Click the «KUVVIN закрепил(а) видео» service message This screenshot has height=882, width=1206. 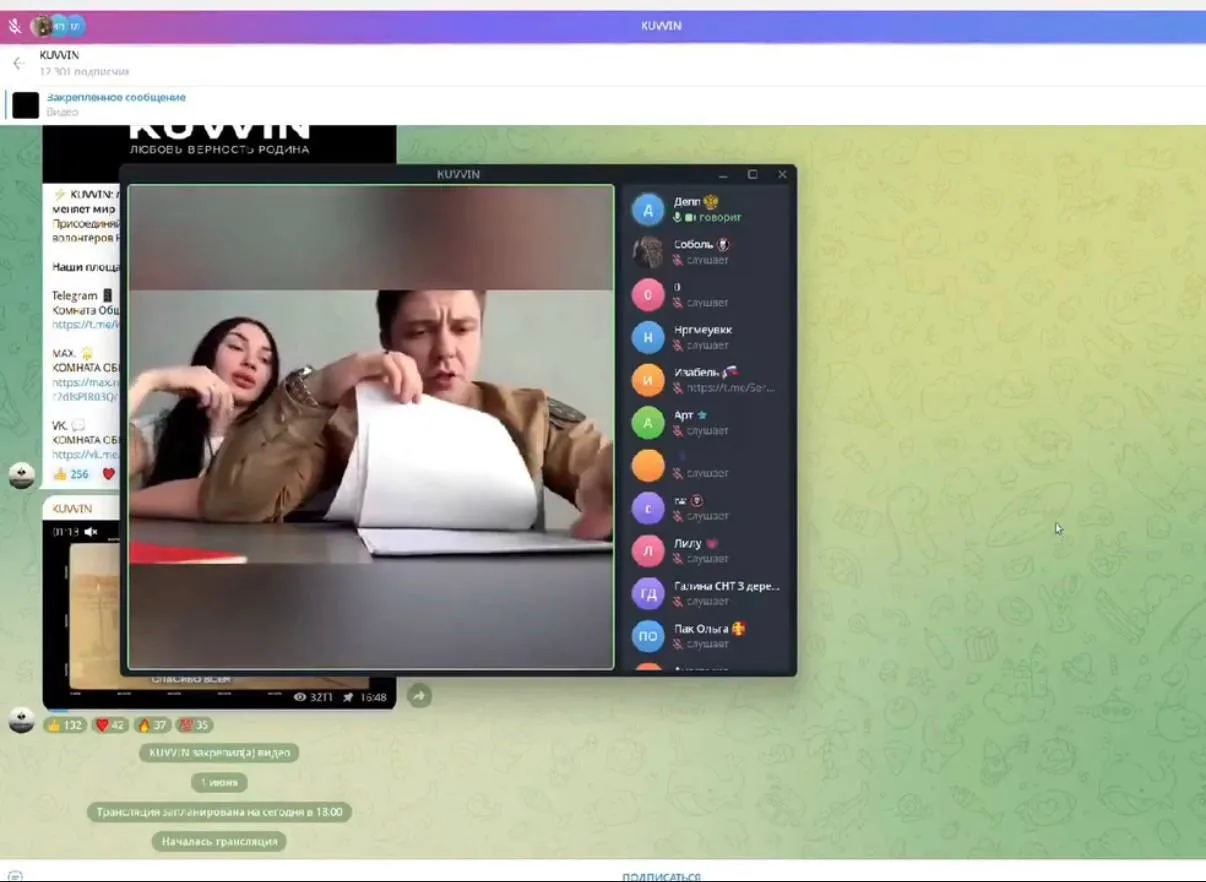point(219,753)
